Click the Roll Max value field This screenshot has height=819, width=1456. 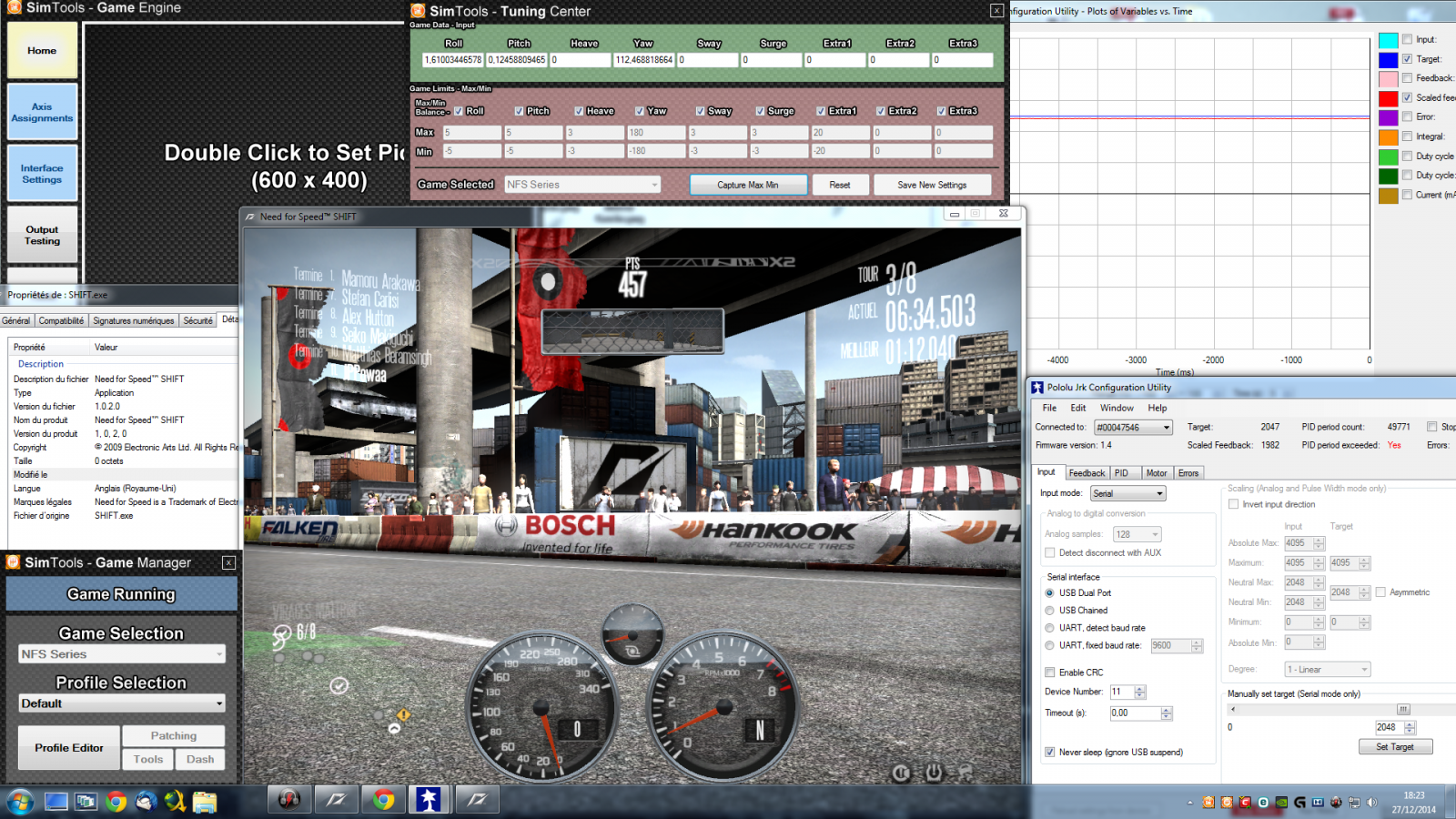coord(470,132)
